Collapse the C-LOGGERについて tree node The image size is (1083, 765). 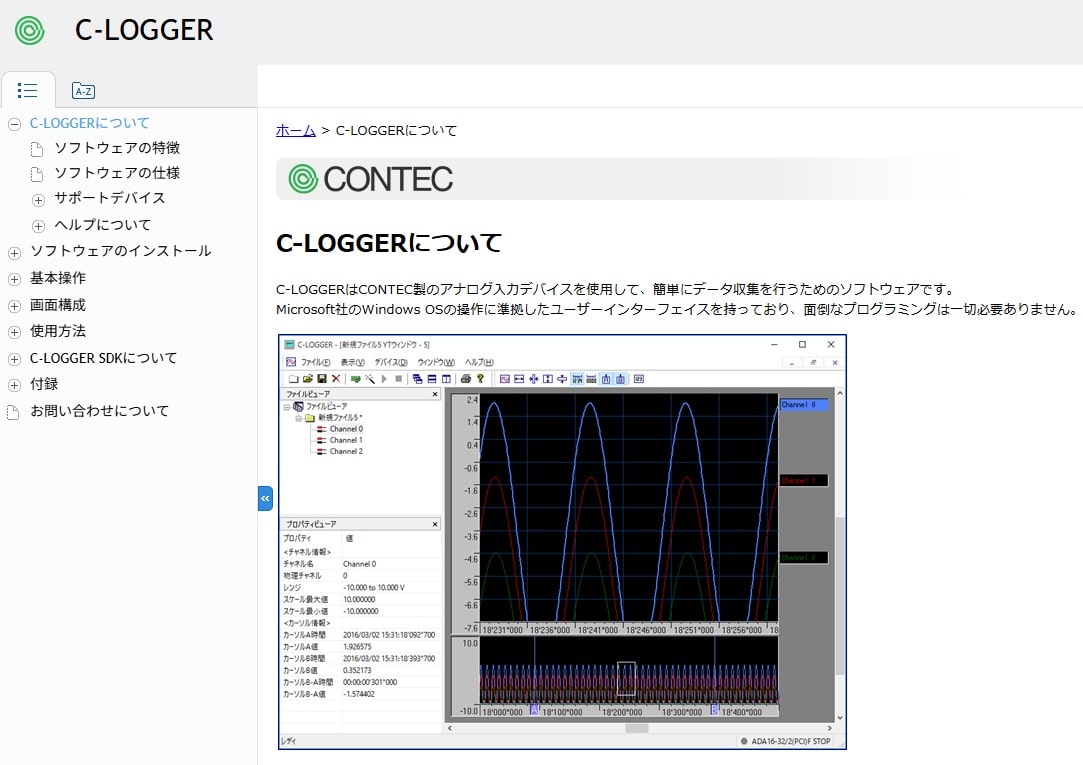14,124
